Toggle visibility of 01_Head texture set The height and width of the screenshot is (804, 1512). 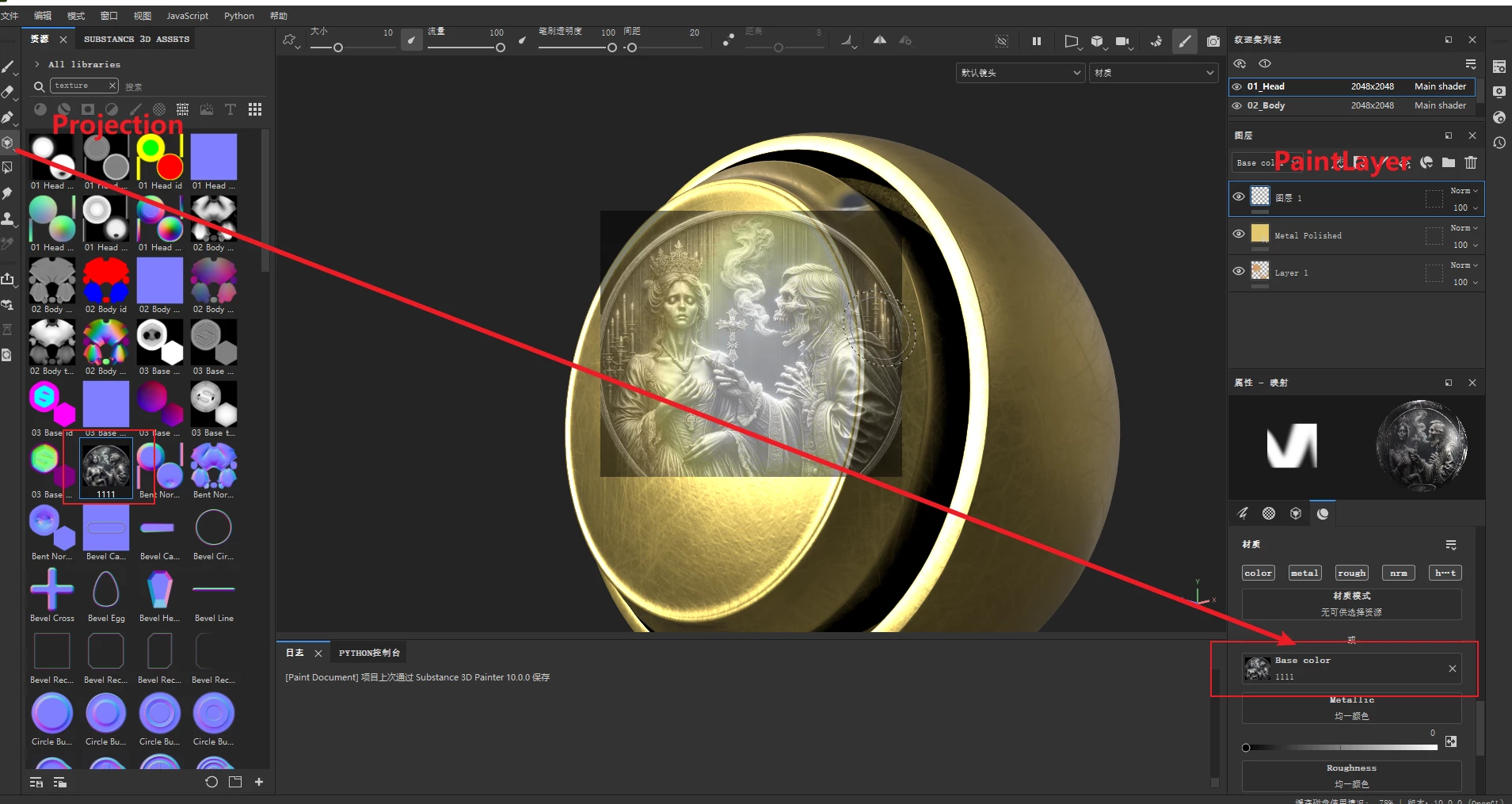pyautogui.click(x=1237, y=86)
